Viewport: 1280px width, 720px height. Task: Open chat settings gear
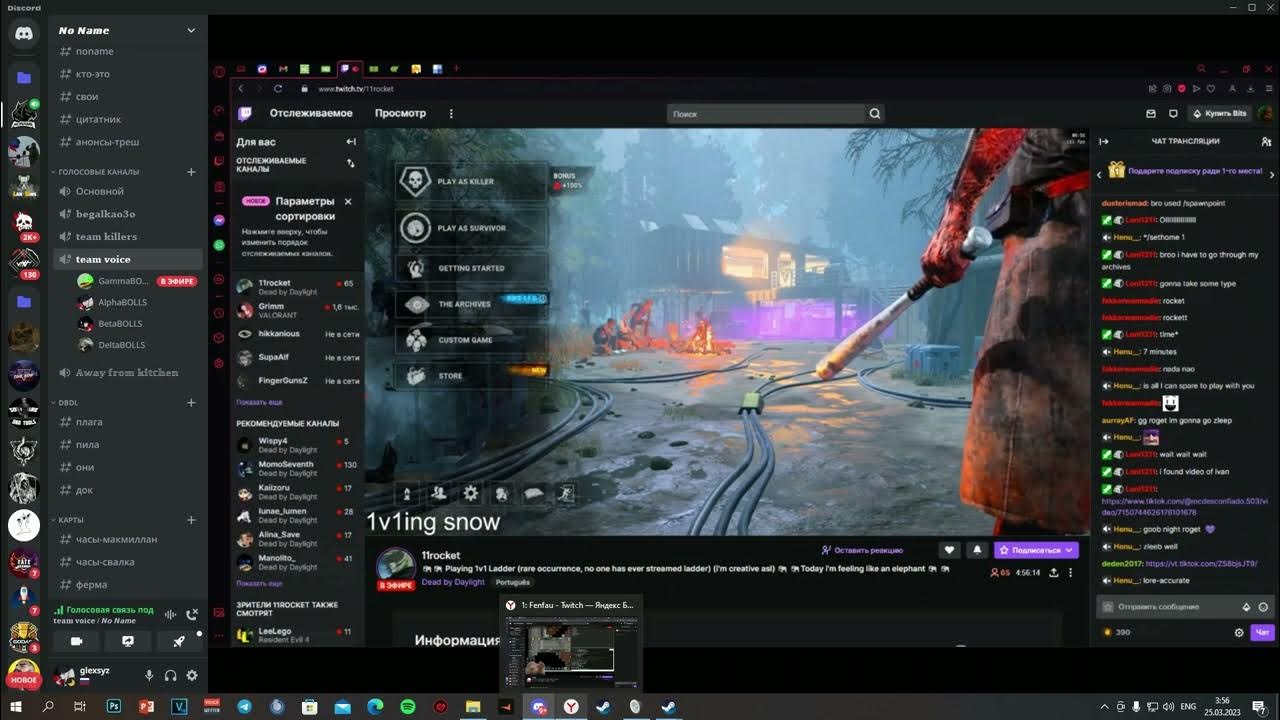pyautogui.click(x=1239, y=633)
